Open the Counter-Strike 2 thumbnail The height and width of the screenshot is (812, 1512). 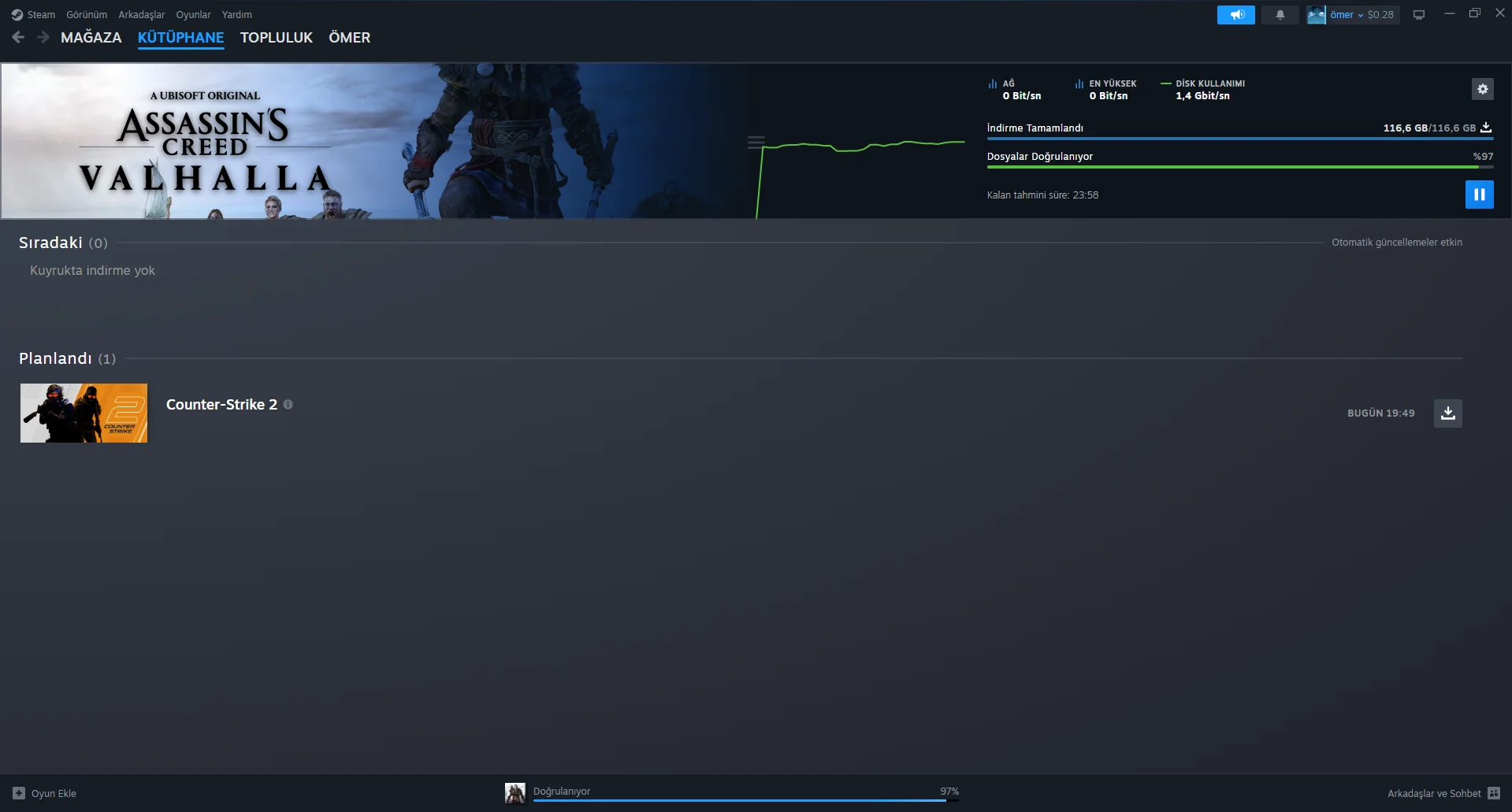pyautogui.click(x=84, y=413)
